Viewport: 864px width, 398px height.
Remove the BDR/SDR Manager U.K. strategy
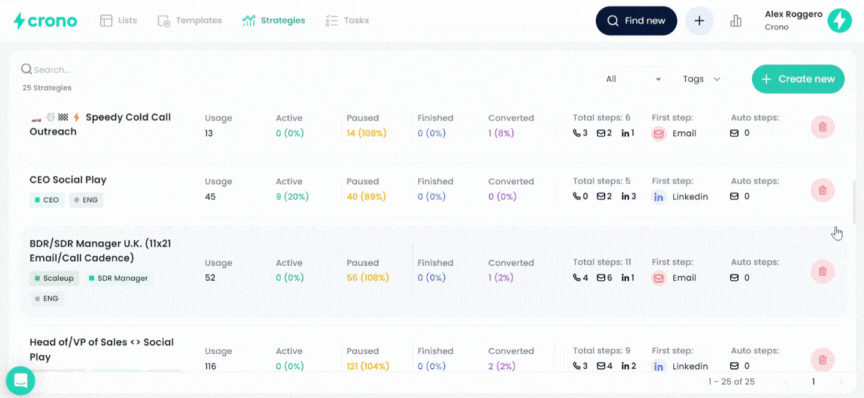822,271
